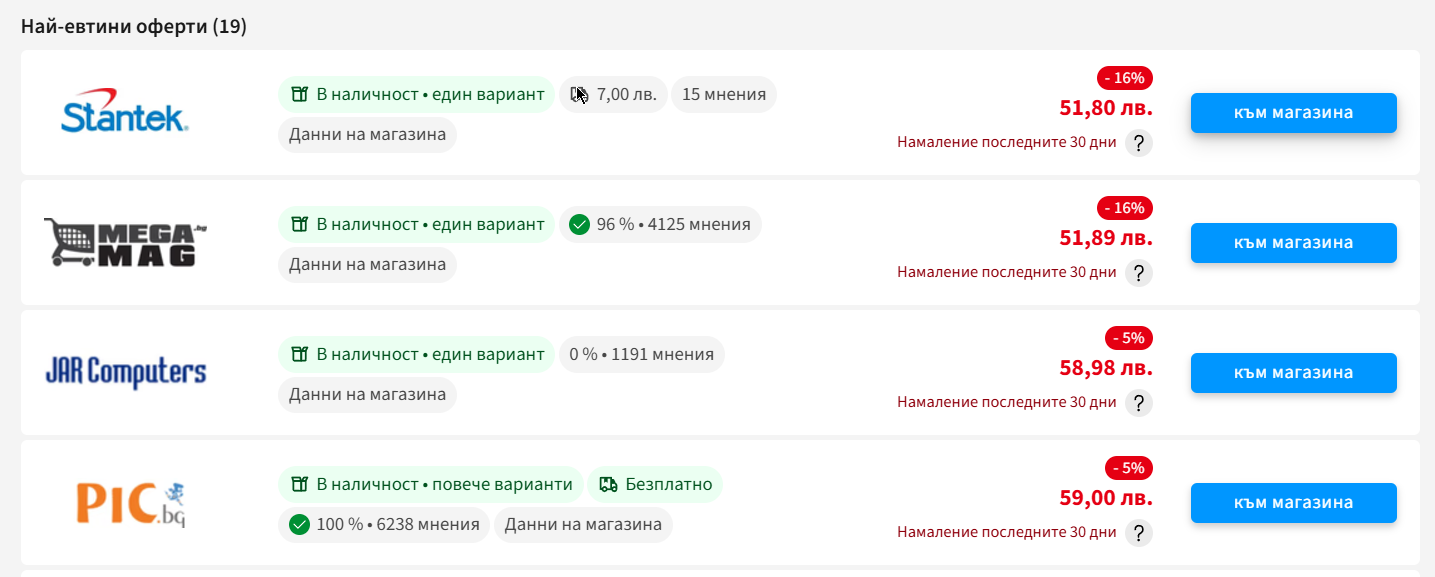Go to Stantek store via към магазина
The width and height of the screenshot is (1435, 577).
pyautogui.click(x=1293, y=113)
